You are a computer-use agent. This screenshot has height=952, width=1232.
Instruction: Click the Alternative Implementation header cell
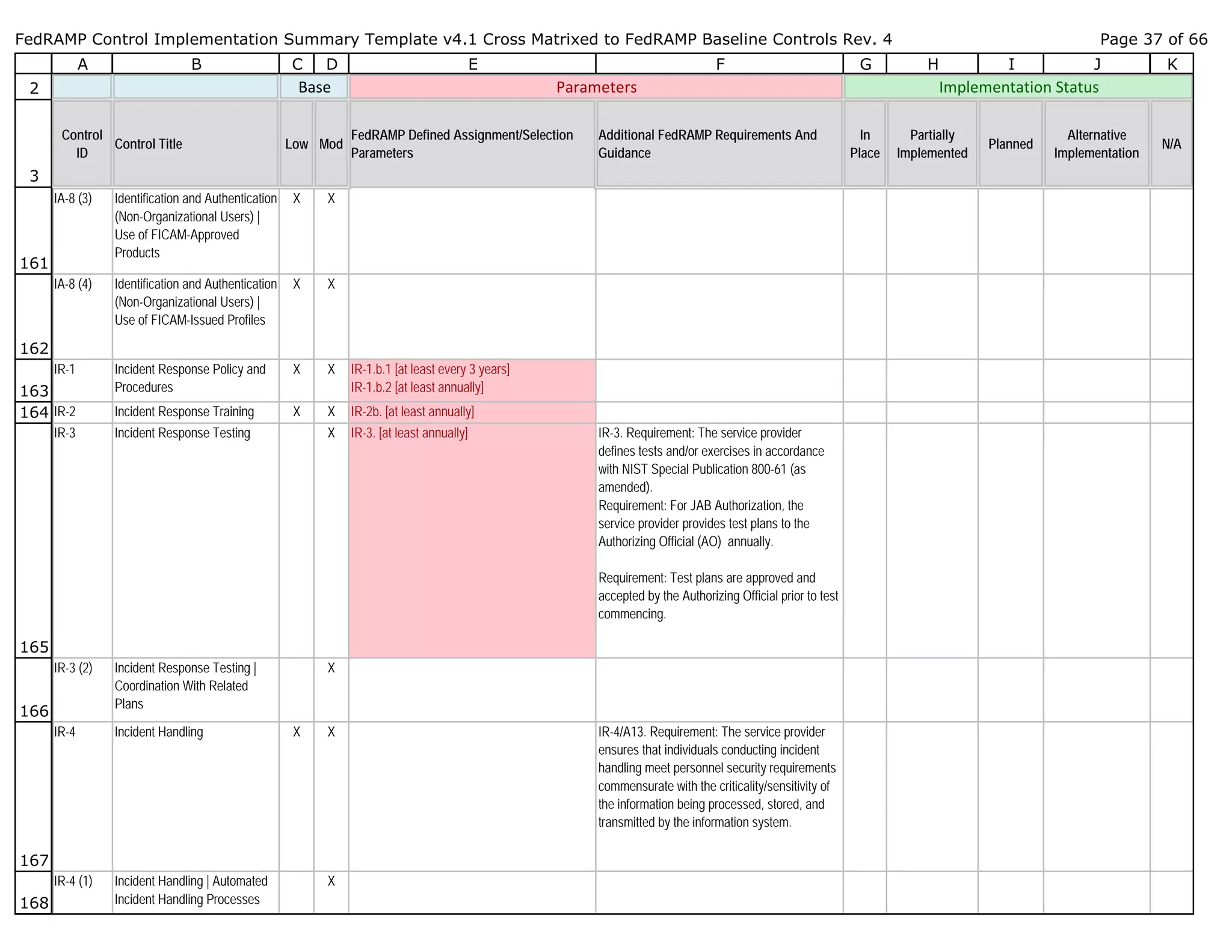[1097, 144]
